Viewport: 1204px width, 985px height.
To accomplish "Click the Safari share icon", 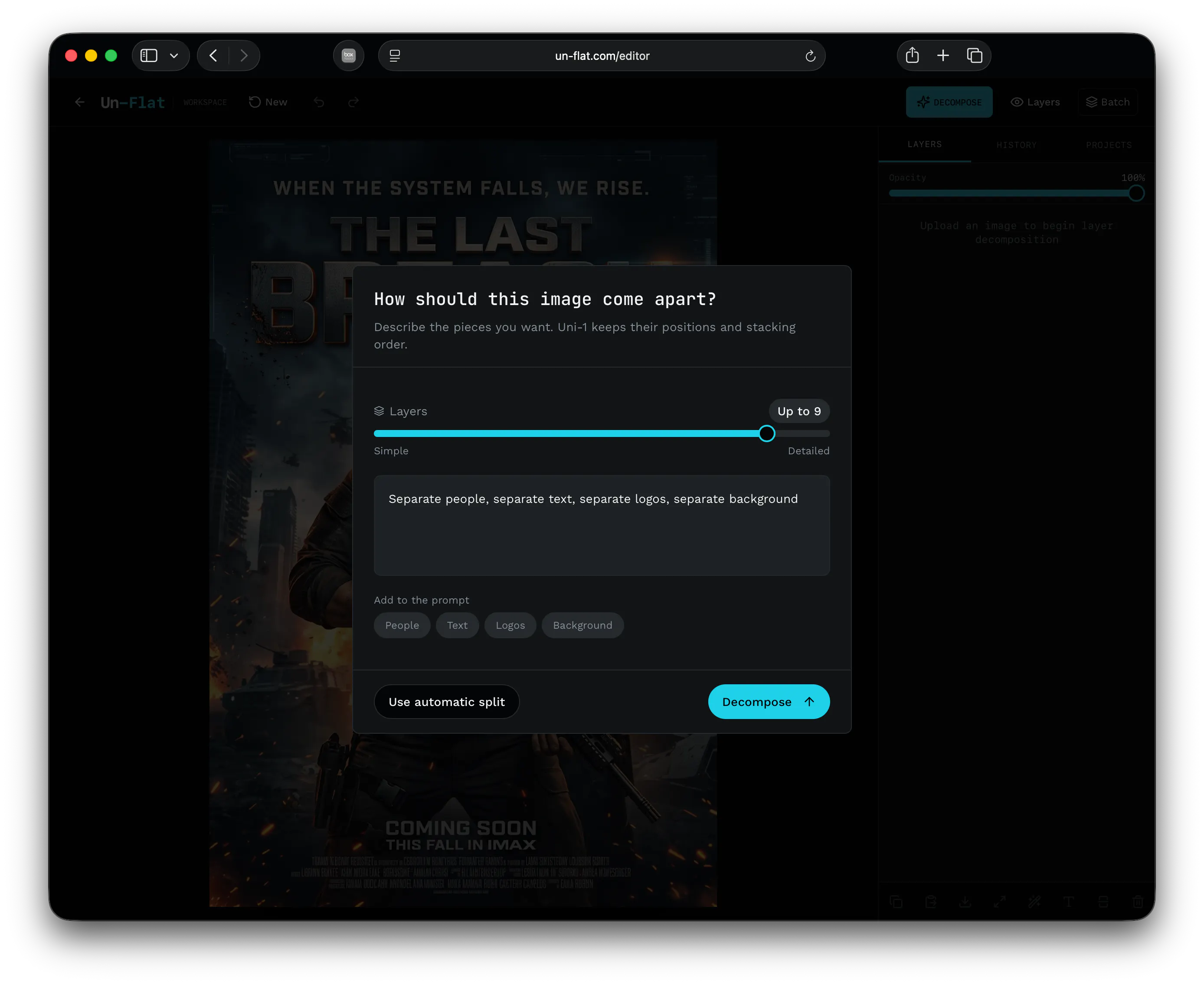I will click(x=912, y=56).
